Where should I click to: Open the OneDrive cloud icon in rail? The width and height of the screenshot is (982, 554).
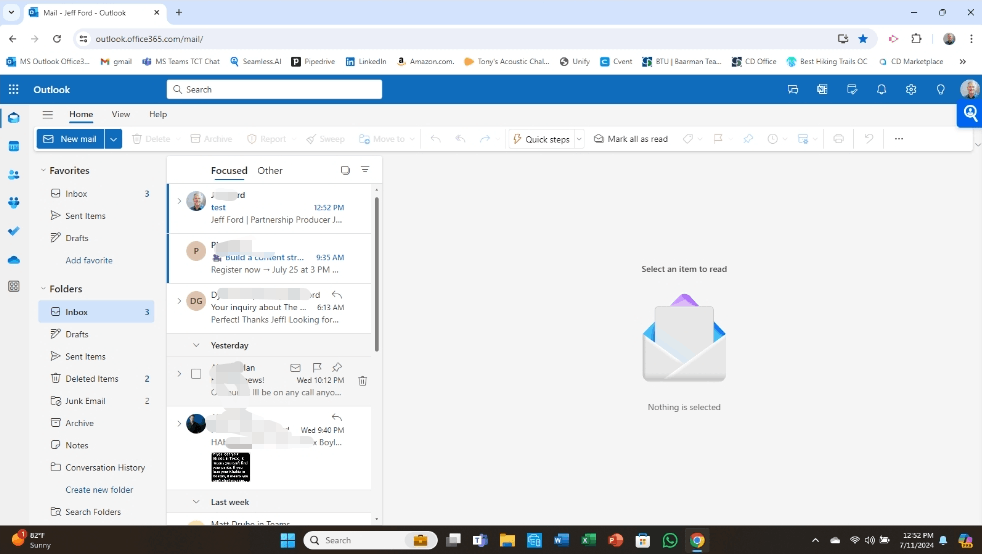(14, 260)
